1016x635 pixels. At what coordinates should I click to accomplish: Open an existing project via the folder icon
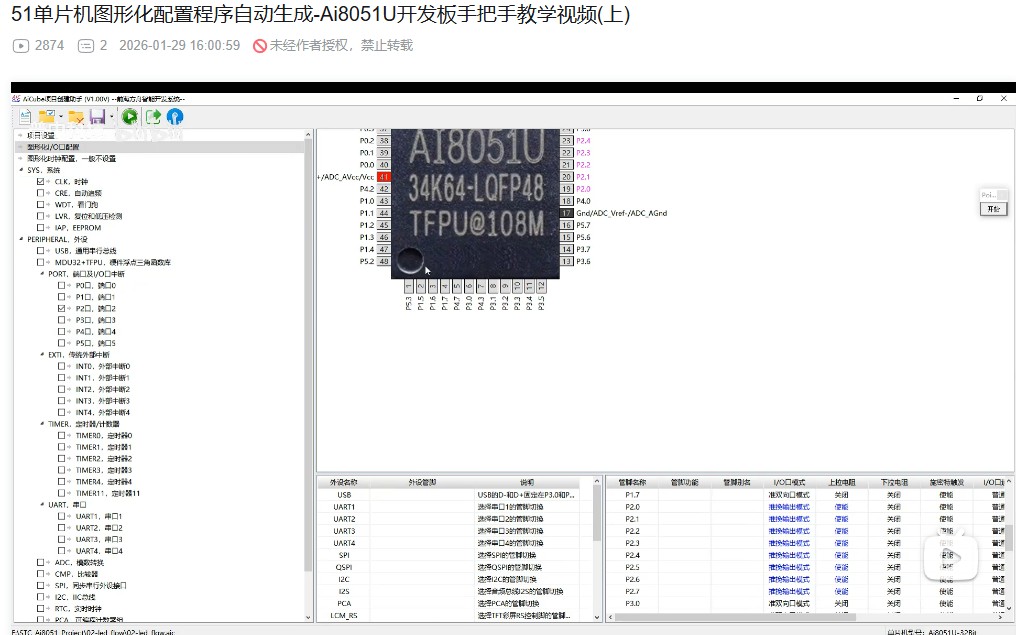tap(47, 116)
